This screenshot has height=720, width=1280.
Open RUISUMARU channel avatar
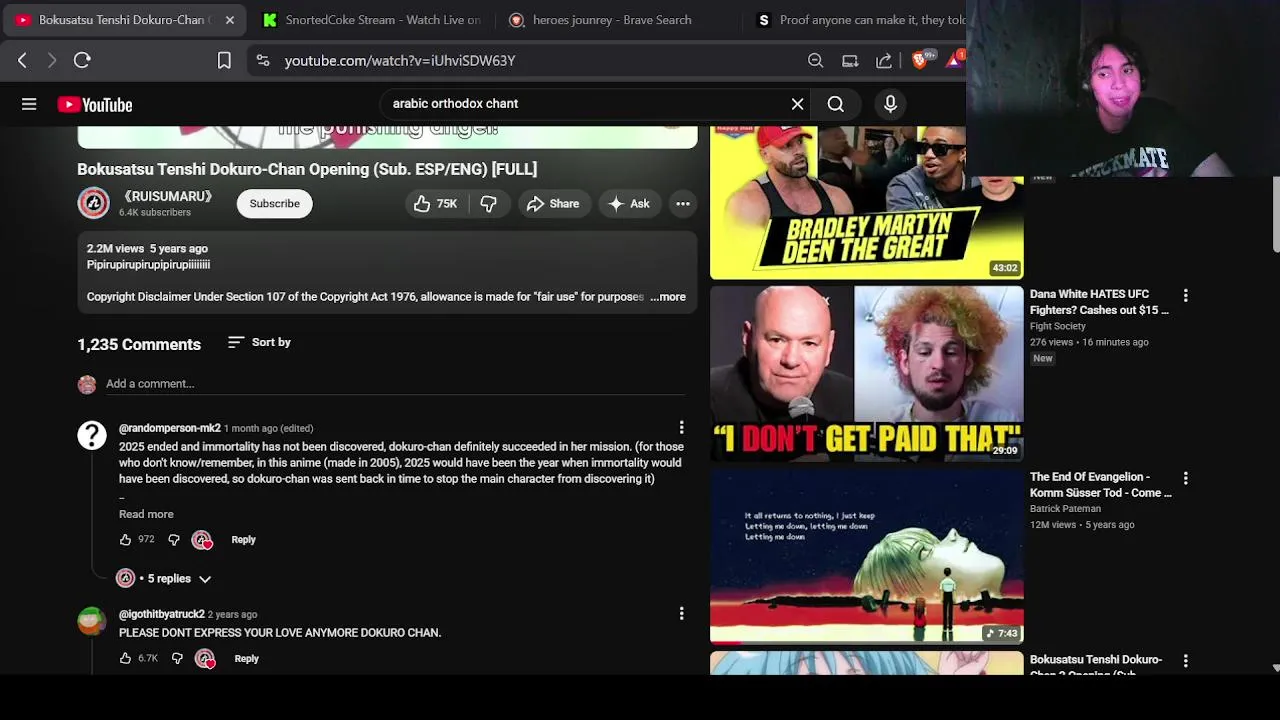(x=94, y=203)
